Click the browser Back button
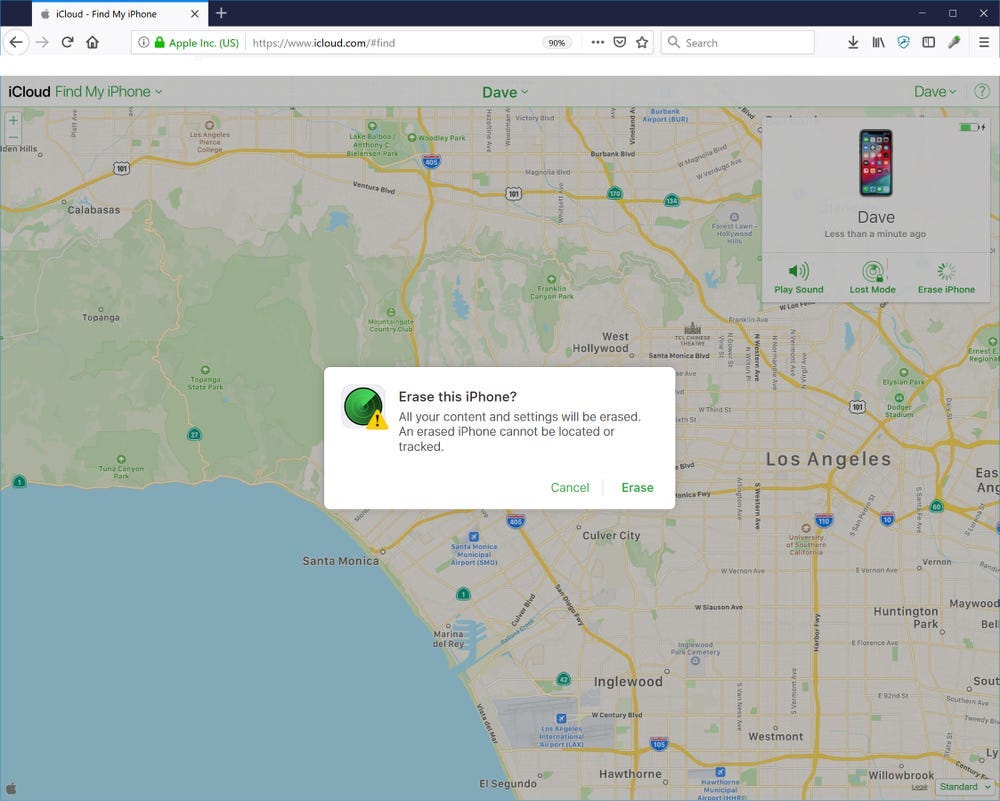 coord(16,43)
